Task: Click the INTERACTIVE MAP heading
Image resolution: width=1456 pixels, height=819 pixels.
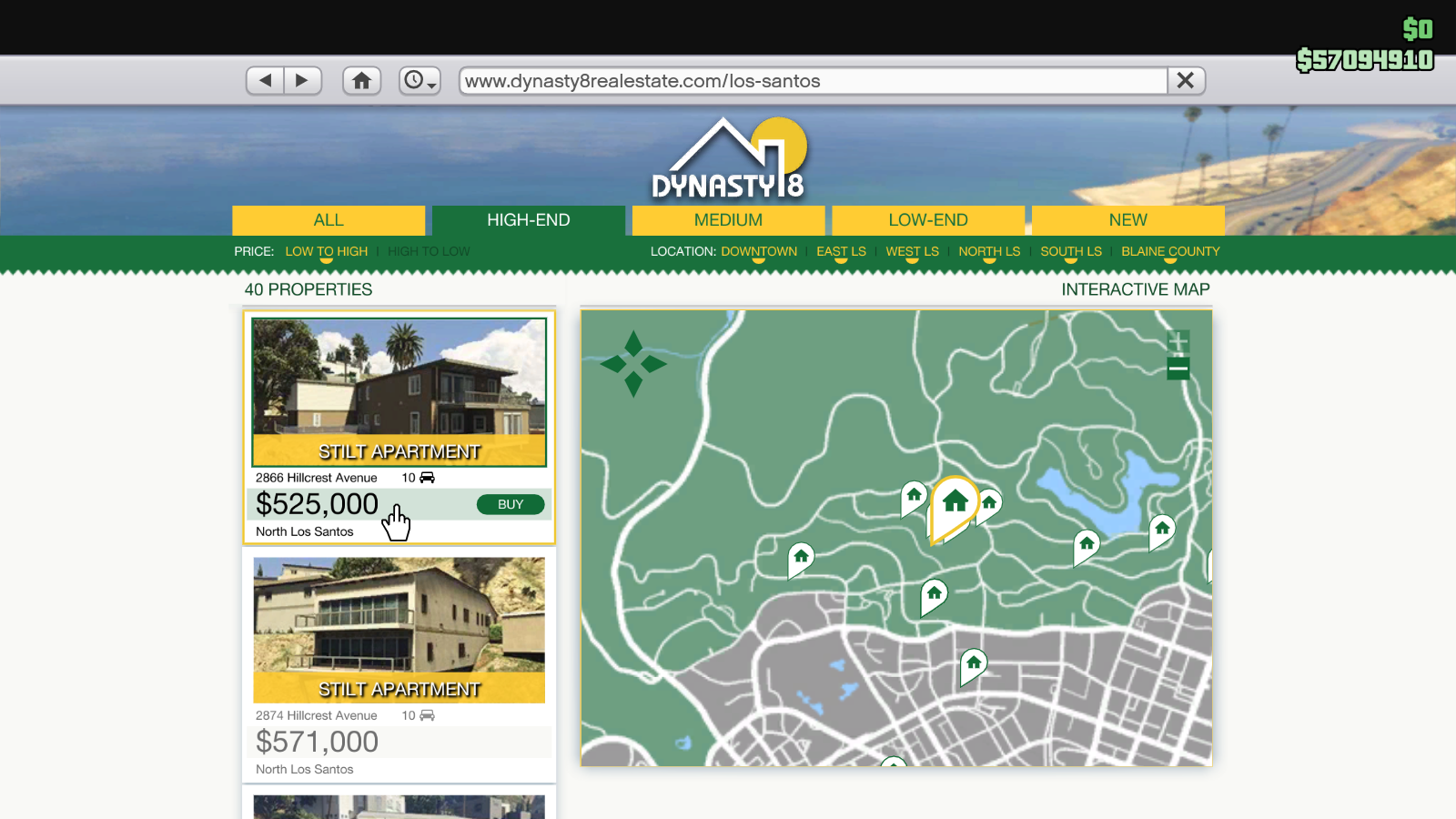Action: 1136,289
